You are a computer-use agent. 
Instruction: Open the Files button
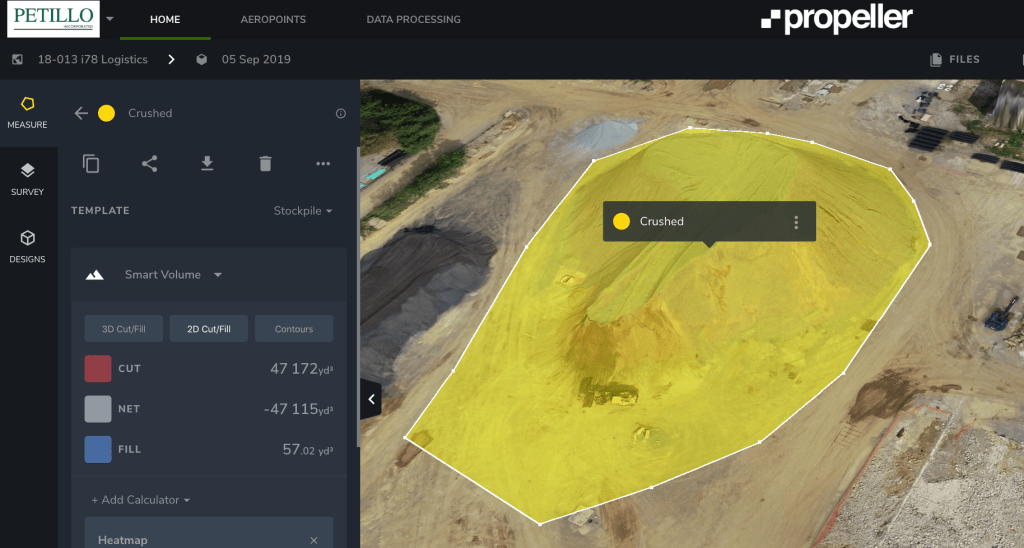[955, 60]
